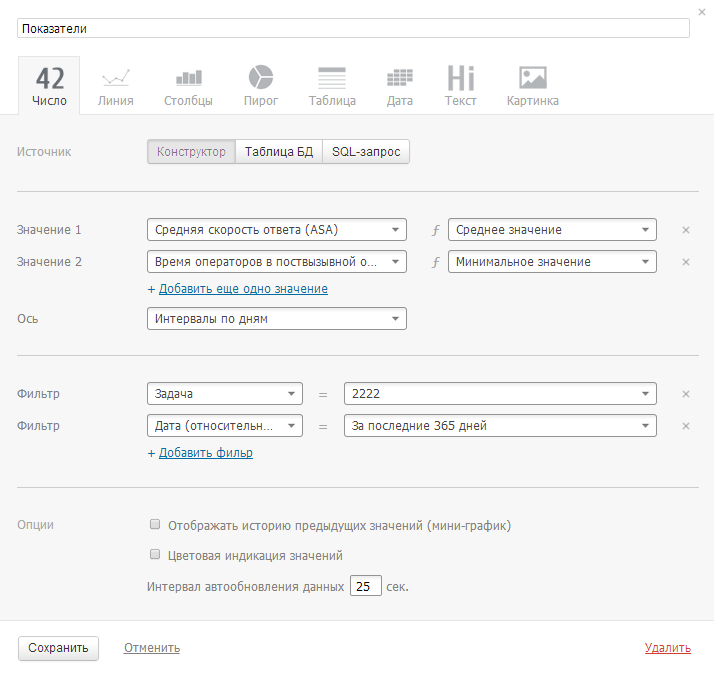The width and height of the screenshot is (714, 673).
Task: Switch to the Таблица table widget type
Action: coord(332,85)
